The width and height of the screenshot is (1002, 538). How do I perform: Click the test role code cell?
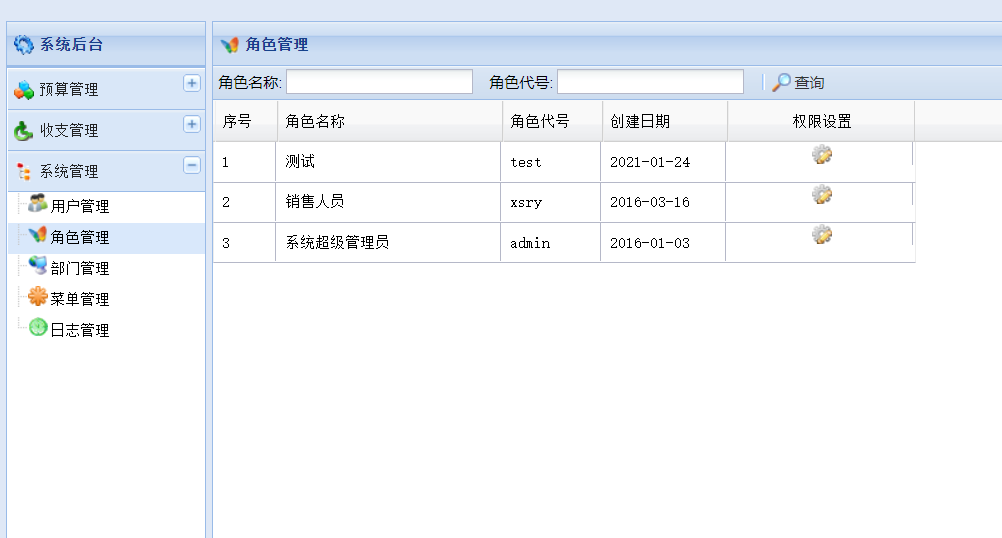(x=550, y=162)
